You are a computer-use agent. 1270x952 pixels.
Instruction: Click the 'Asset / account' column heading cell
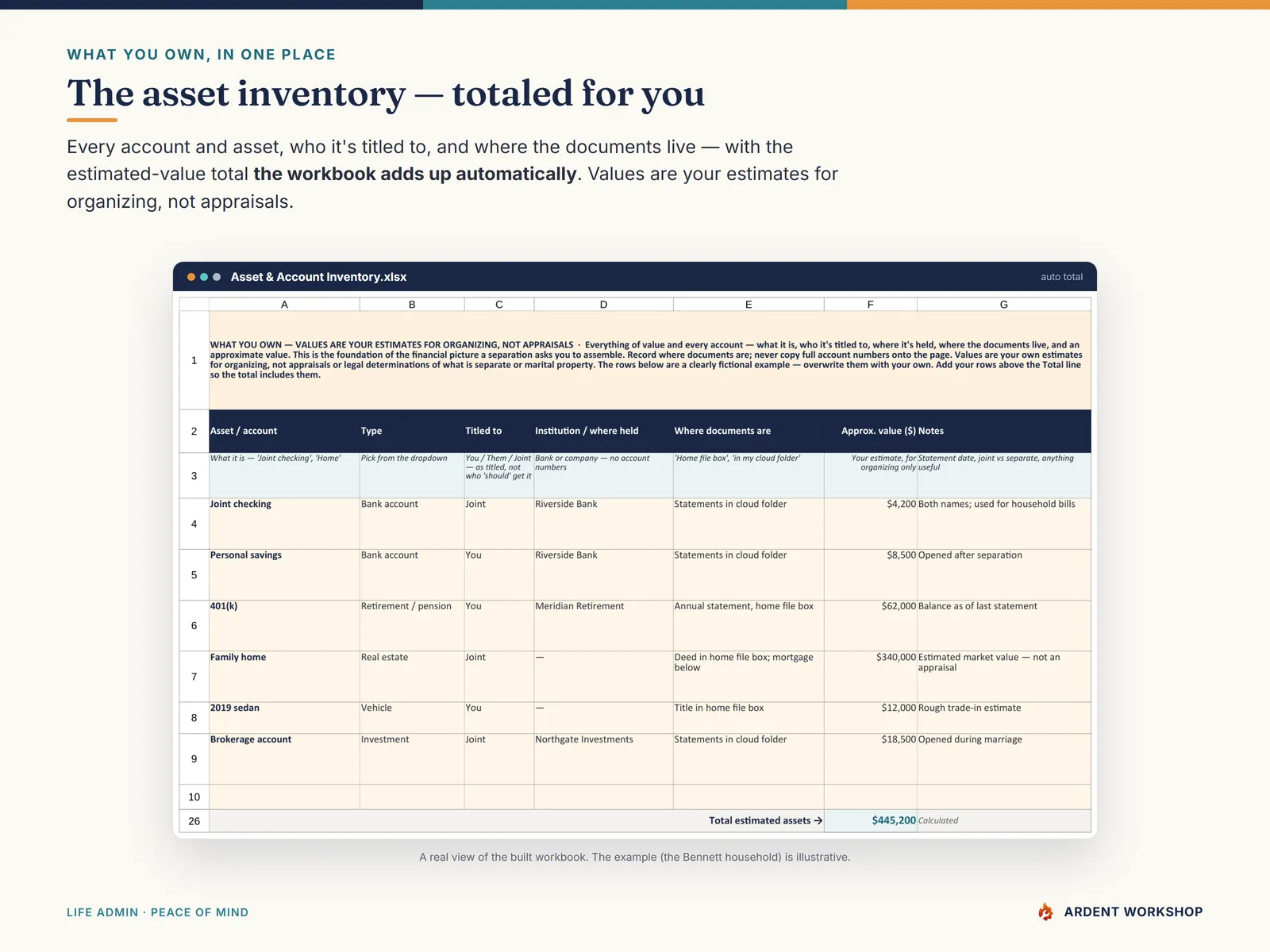pyautogui.click(x=284, y=432)
